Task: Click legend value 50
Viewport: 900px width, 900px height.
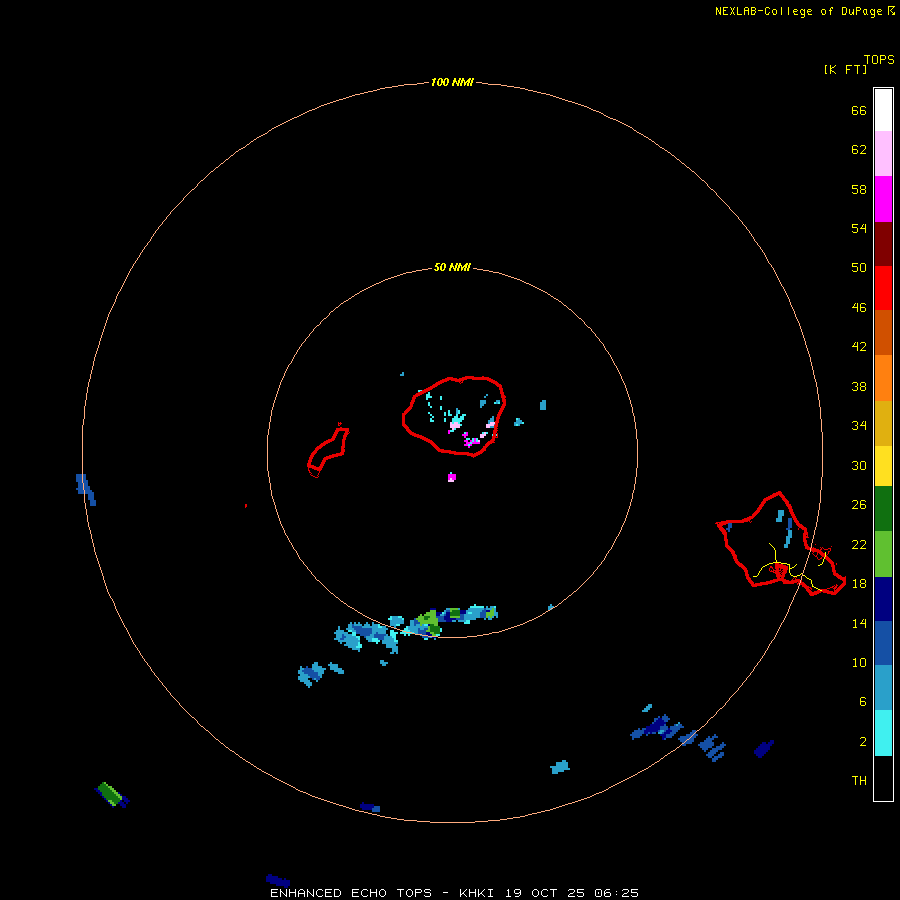Action: (859, 268)
